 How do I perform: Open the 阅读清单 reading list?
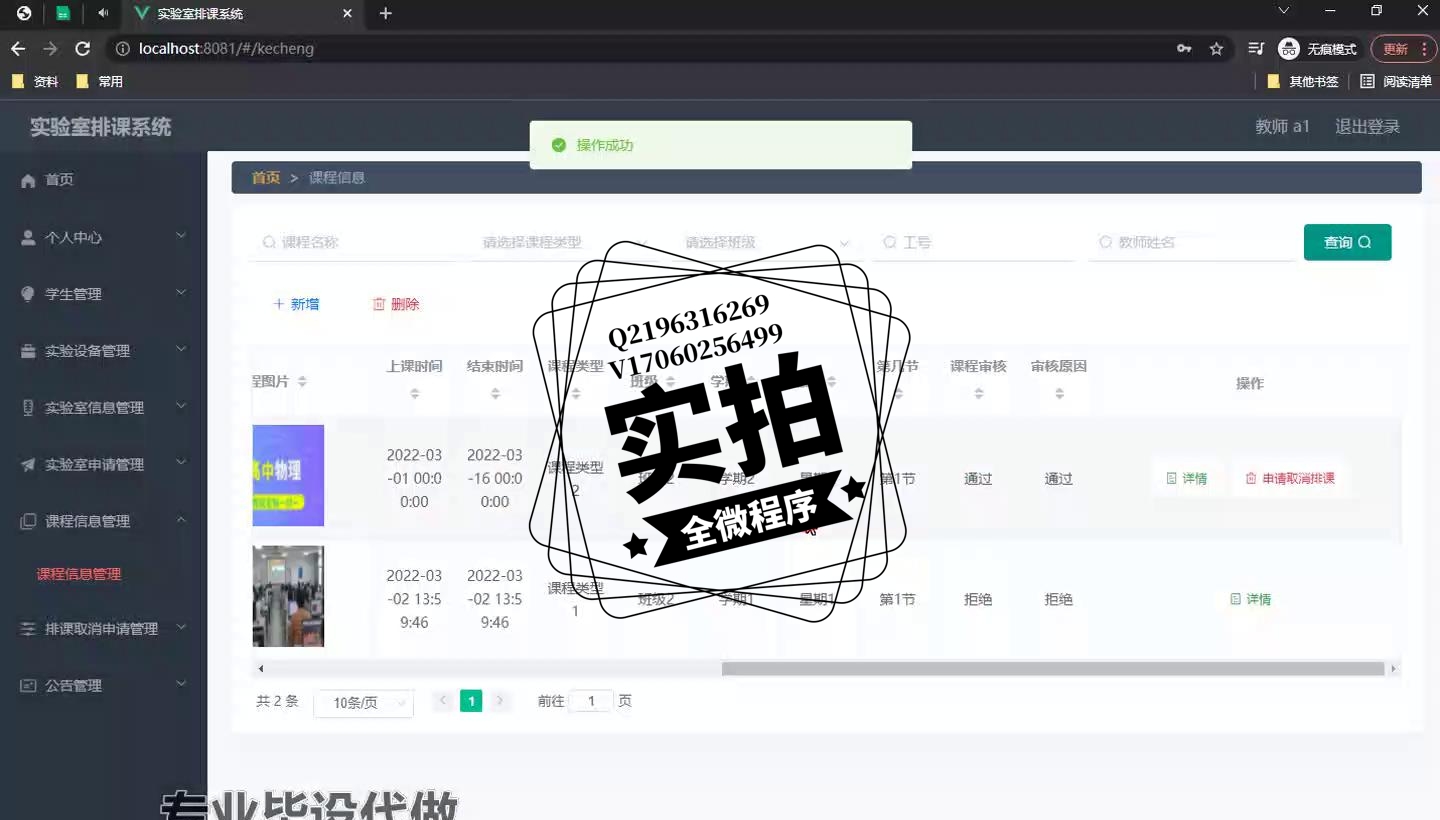tap(1396, 82)
